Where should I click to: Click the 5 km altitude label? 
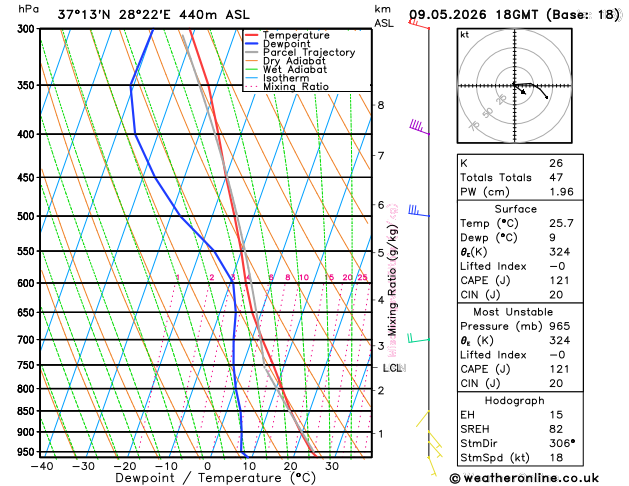tap(381, 253)
